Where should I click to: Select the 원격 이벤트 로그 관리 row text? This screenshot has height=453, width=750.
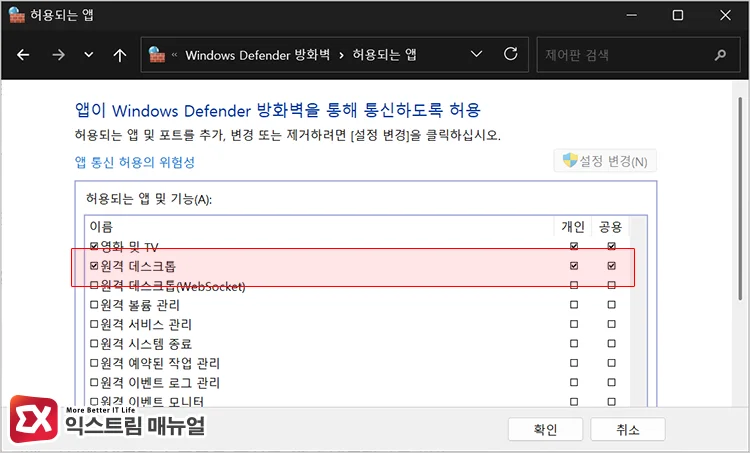pyautogui.click(x=160, y=383)
